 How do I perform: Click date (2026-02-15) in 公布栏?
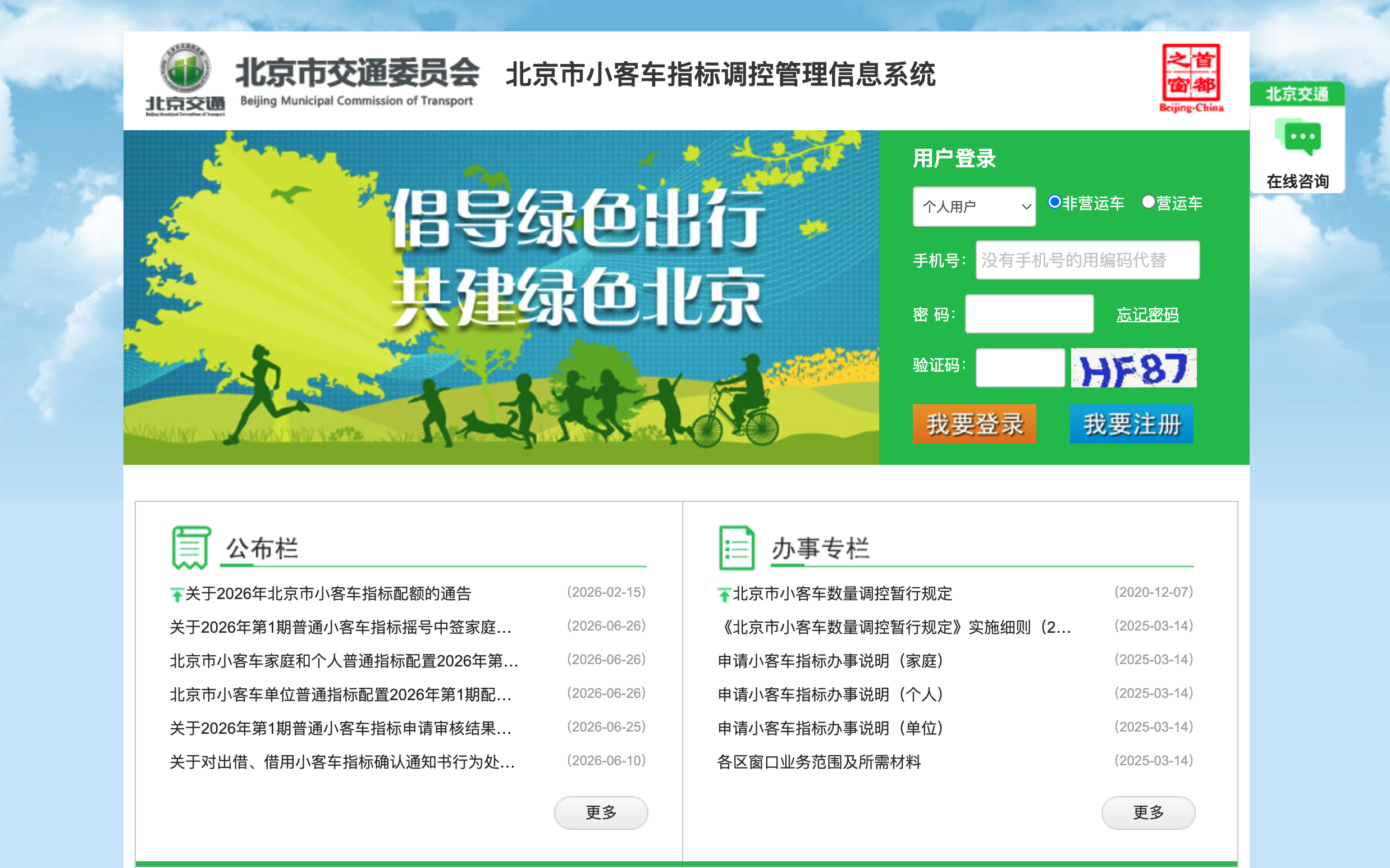pos(606,592)
